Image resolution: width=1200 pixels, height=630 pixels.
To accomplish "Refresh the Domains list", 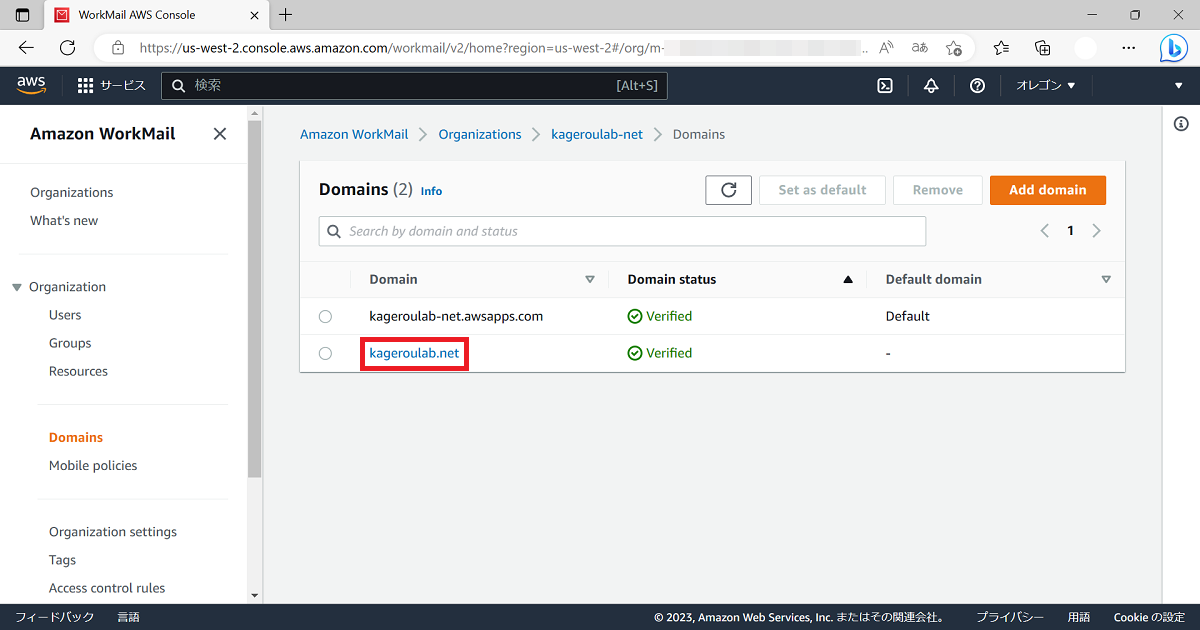I will point(728,190).
